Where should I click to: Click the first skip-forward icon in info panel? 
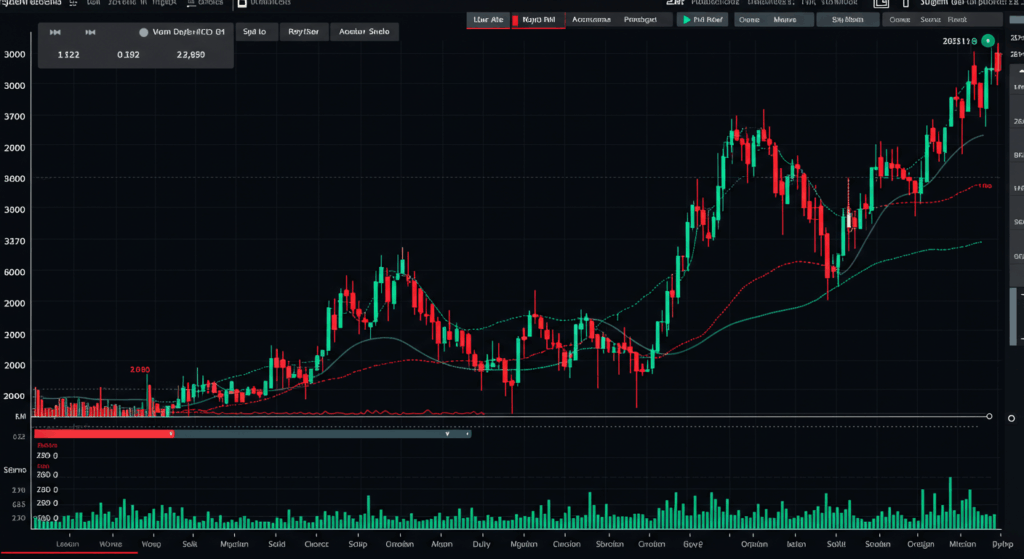56,32
